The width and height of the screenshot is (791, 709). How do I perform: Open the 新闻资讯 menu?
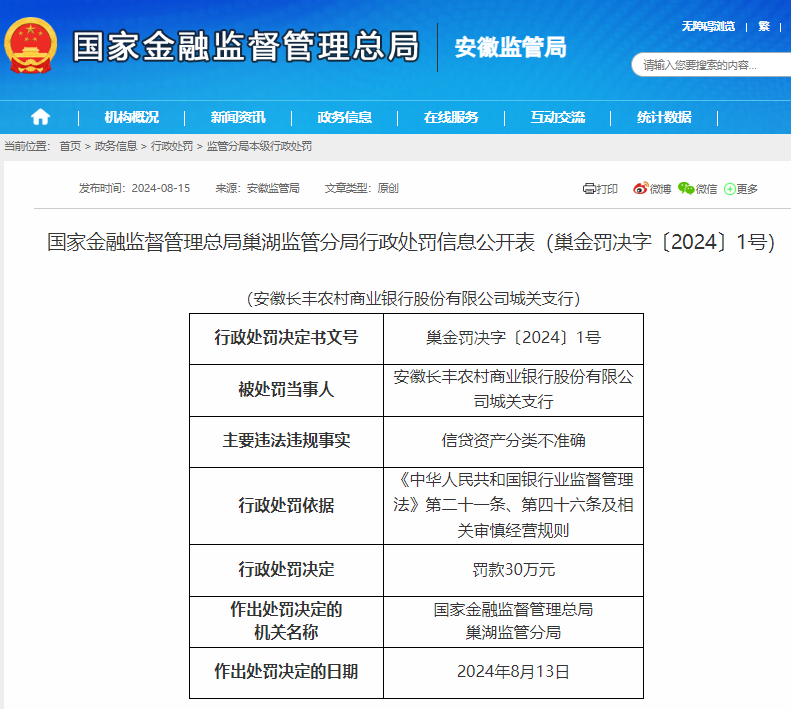click(238, 117)
